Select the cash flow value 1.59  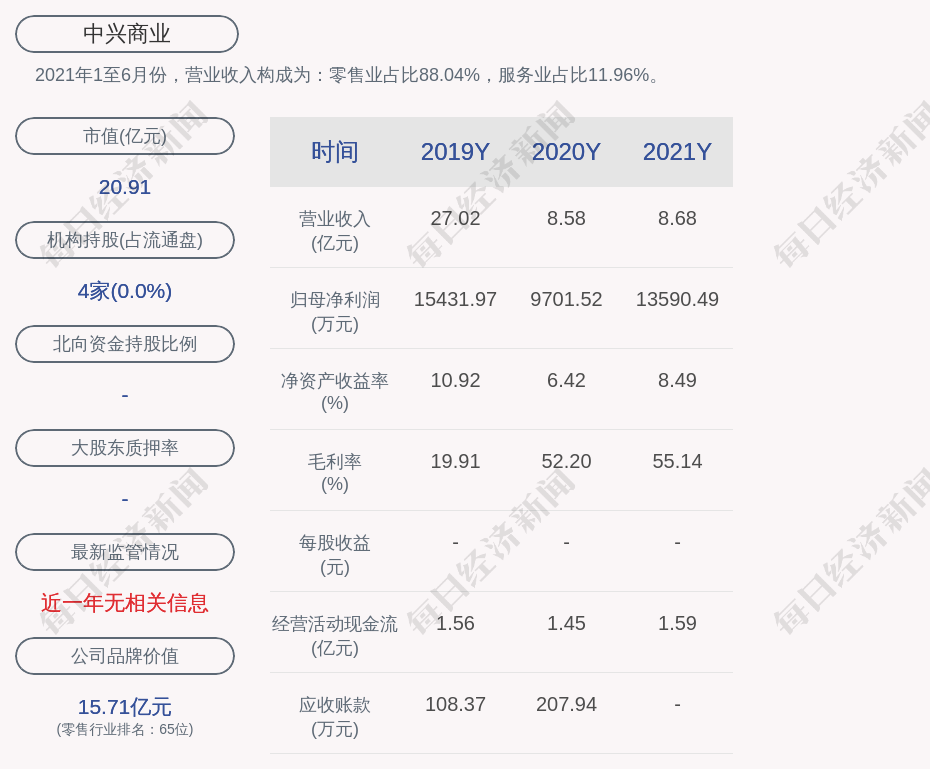677,623
